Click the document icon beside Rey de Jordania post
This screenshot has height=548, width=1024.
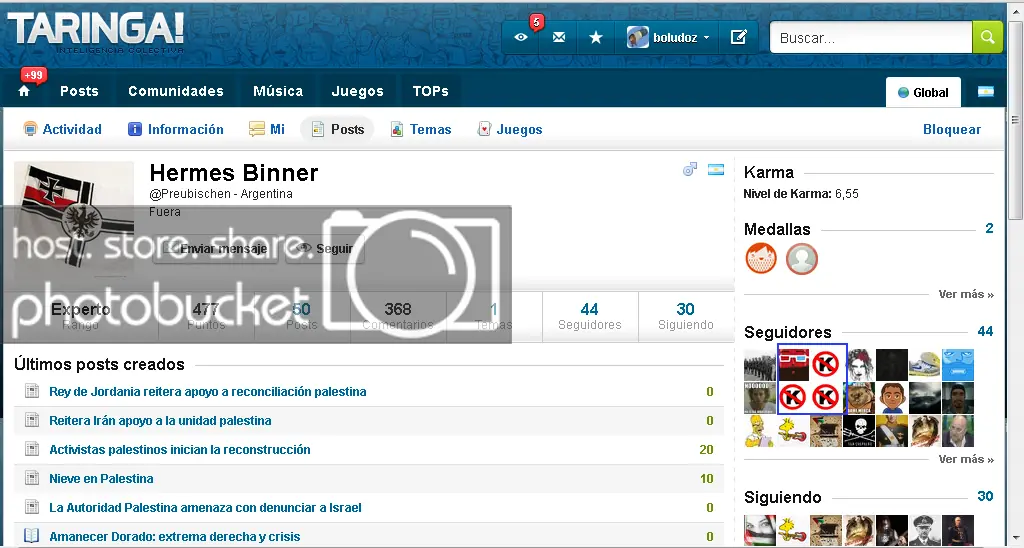click(x=32, y=391)
